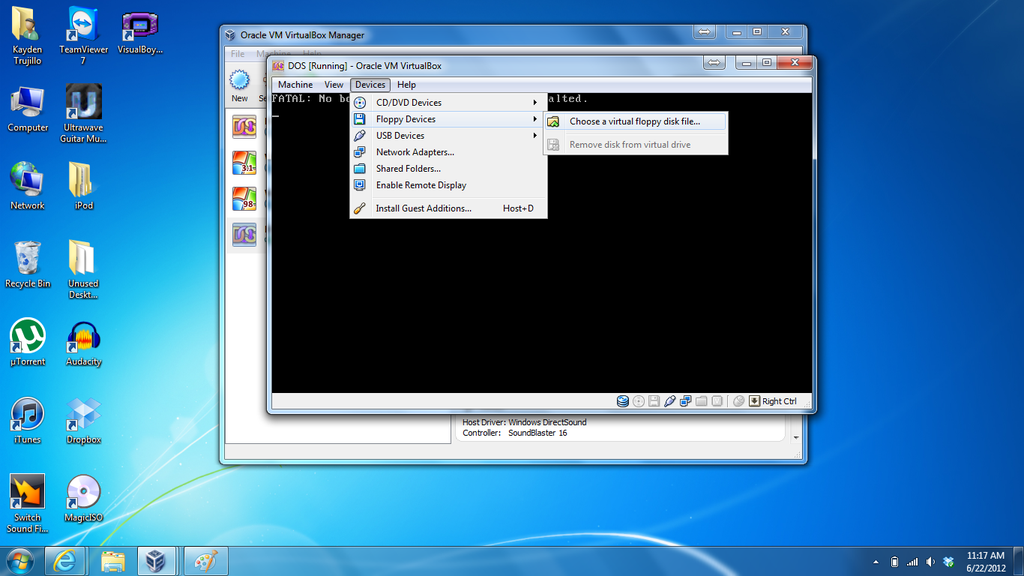This screenshot has width=1024, height=576.
Task: Select the TeamViewer 7 desktop shortcut
Action: [84, 36]
